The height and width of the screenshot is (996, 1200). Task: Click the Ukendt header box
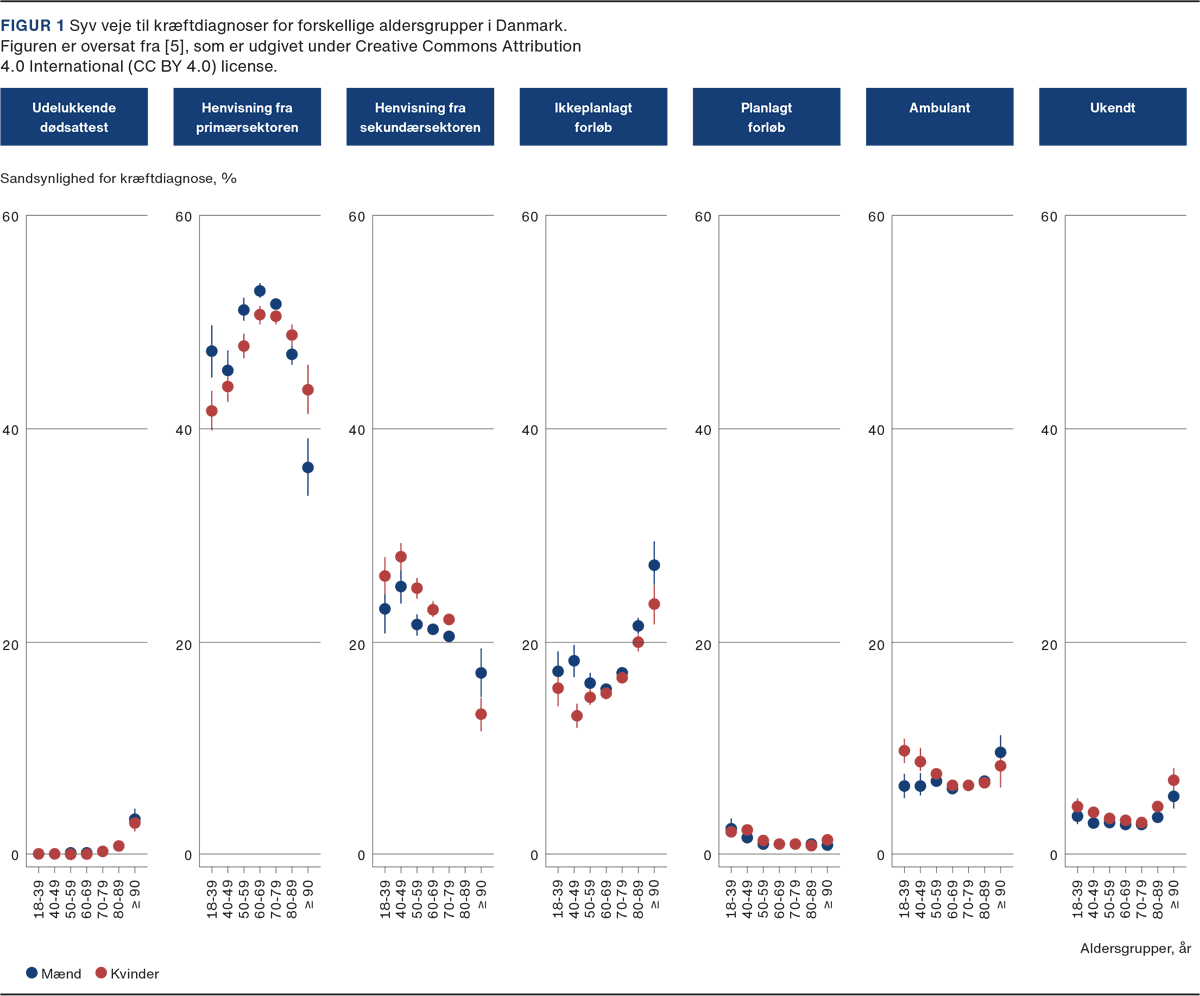(x=1113, y=117)
